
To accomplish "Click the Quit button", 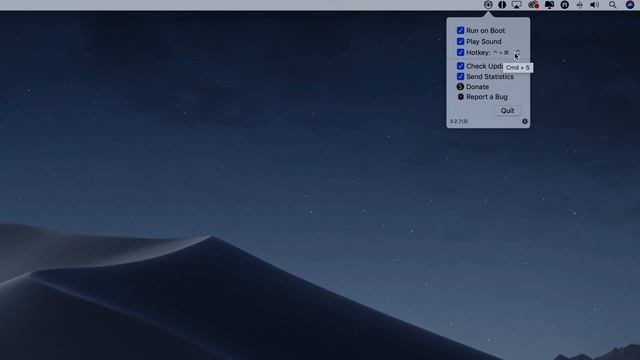I will tap(507, 111).
